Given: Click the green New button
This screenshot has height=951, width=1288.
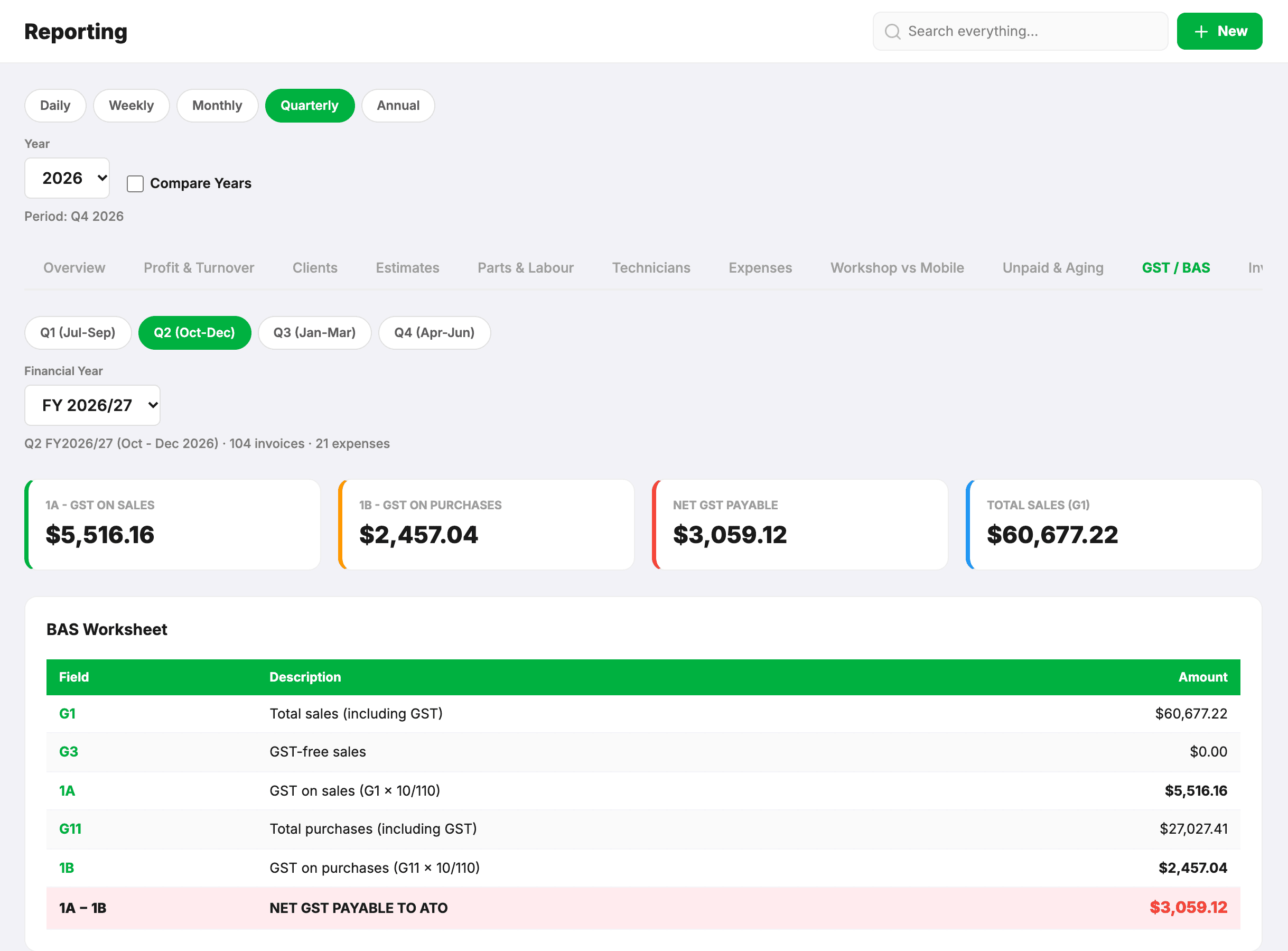Looking at the screenshot, I should pos(1219,31).
